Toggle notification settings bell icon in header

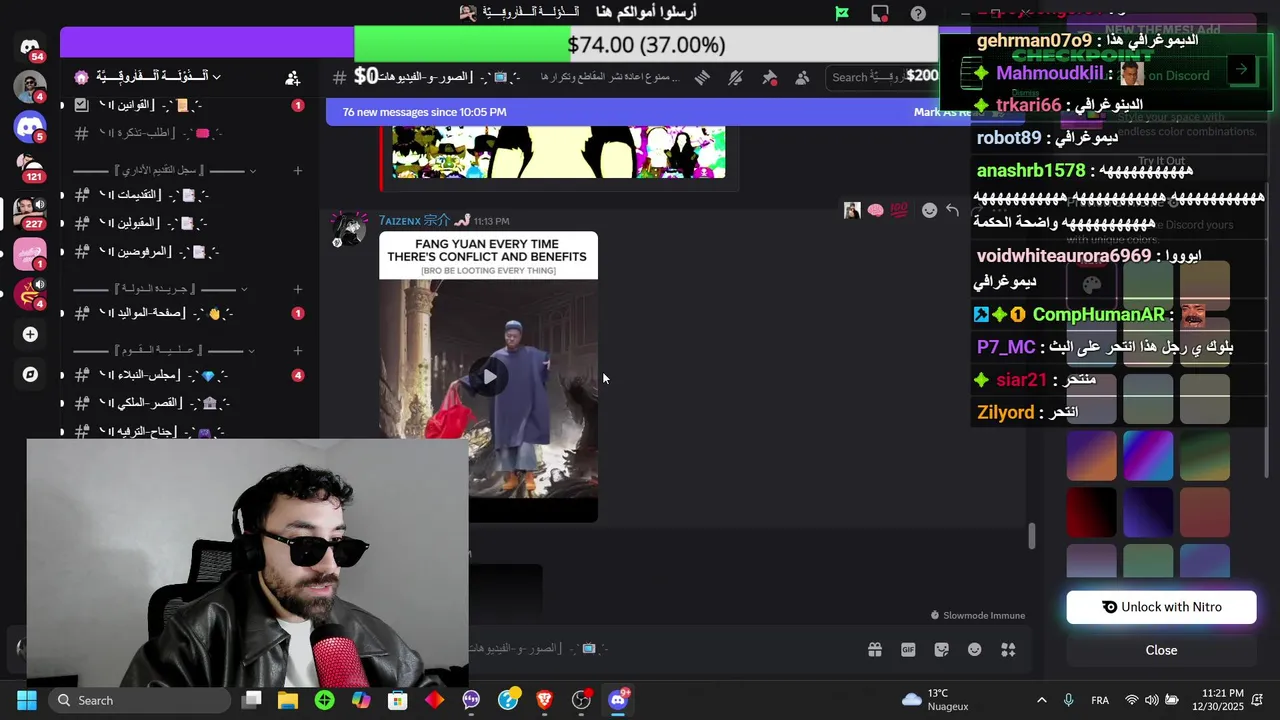pyautogui.click(x=736, y=77)
